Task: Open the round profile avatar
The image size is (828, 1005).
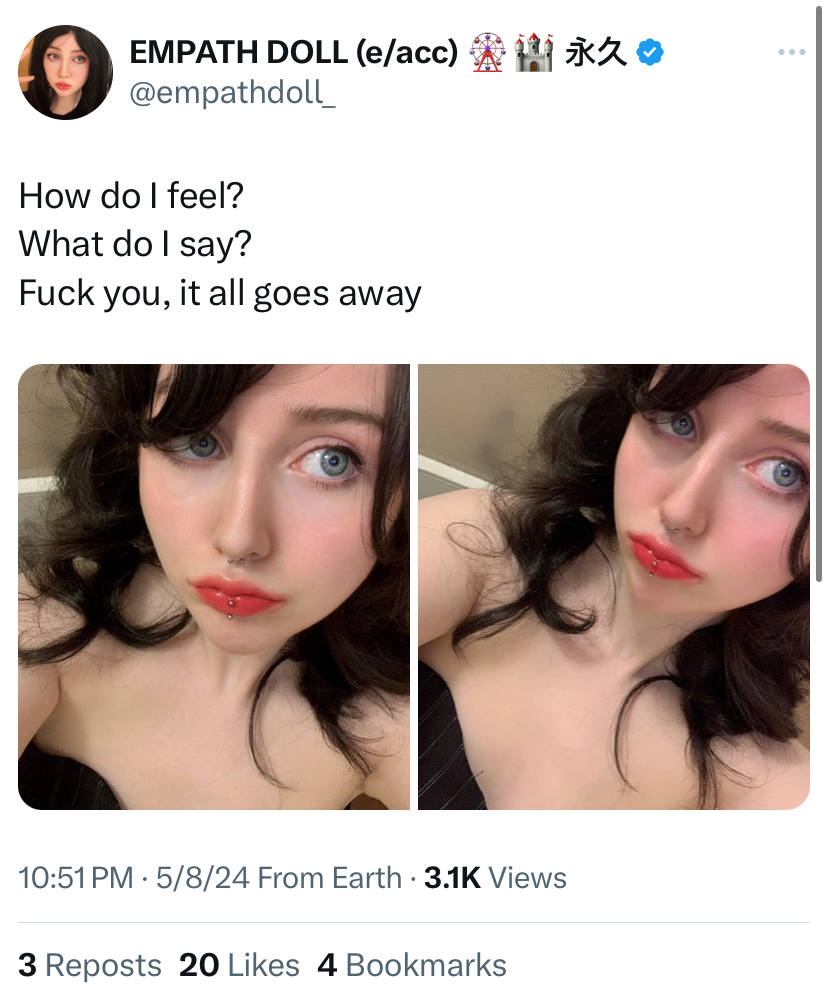Action: tap(65, 72)
